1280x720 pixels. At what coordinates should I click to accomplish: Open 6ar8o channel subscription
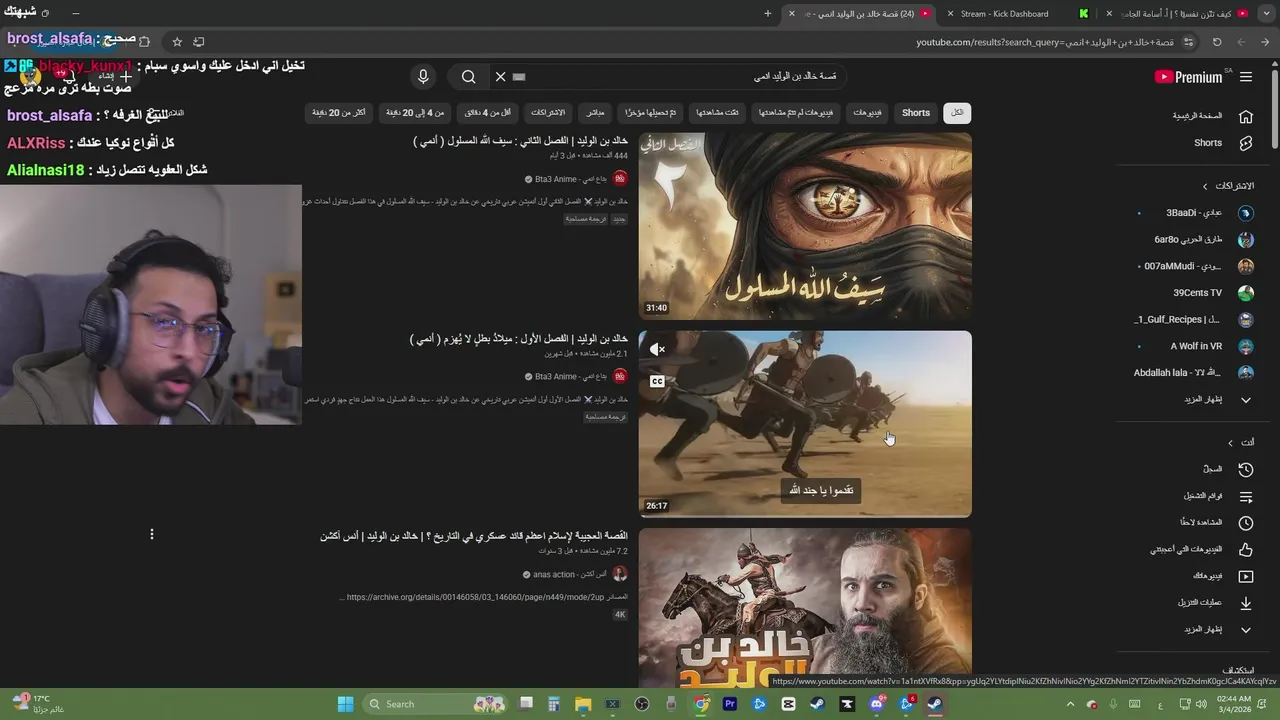(1203, 240)
